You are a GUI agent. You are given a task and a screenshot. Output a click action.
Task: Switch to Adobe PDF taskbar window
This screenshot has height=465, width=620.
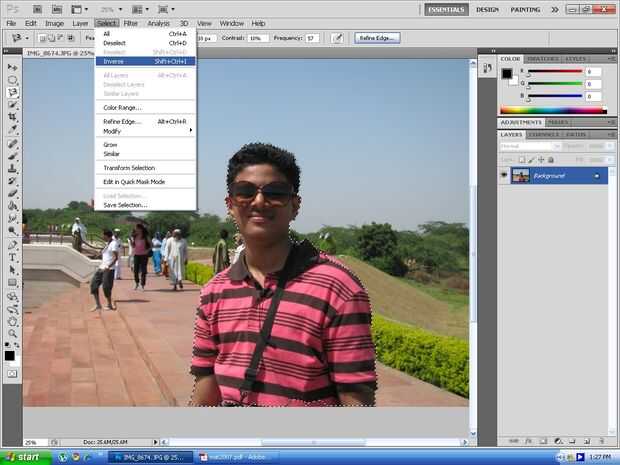coord(236,457)
